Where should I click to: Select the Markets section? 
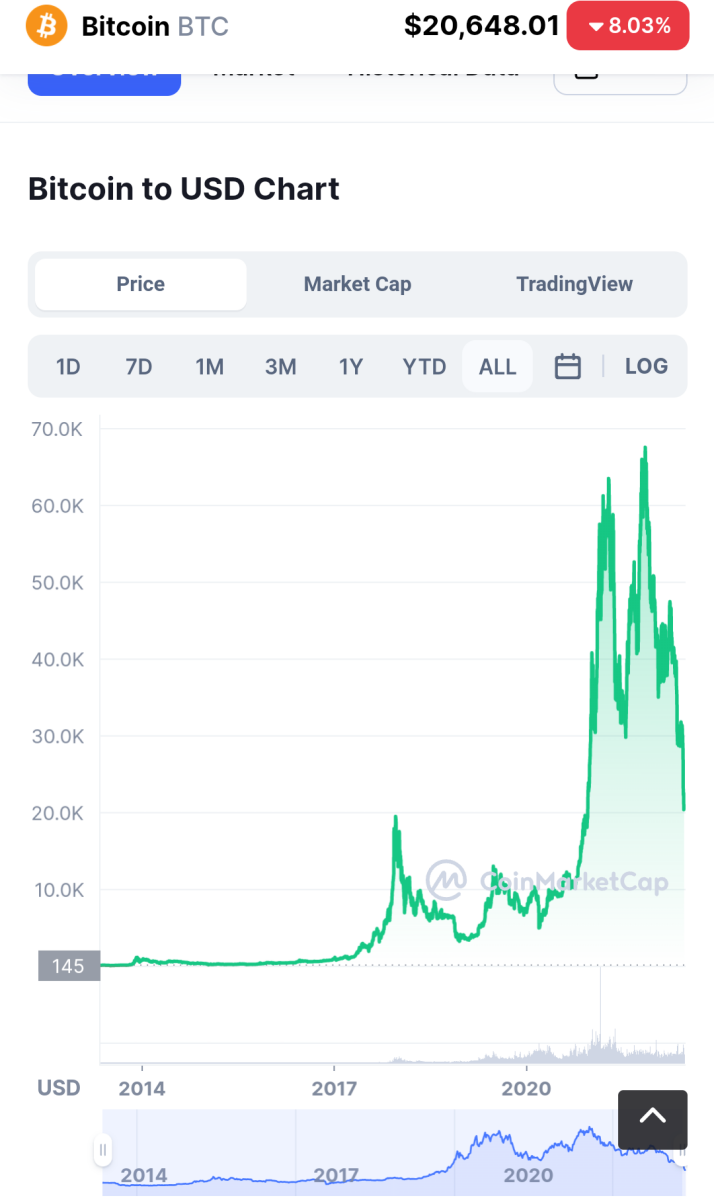coord(255,68)
